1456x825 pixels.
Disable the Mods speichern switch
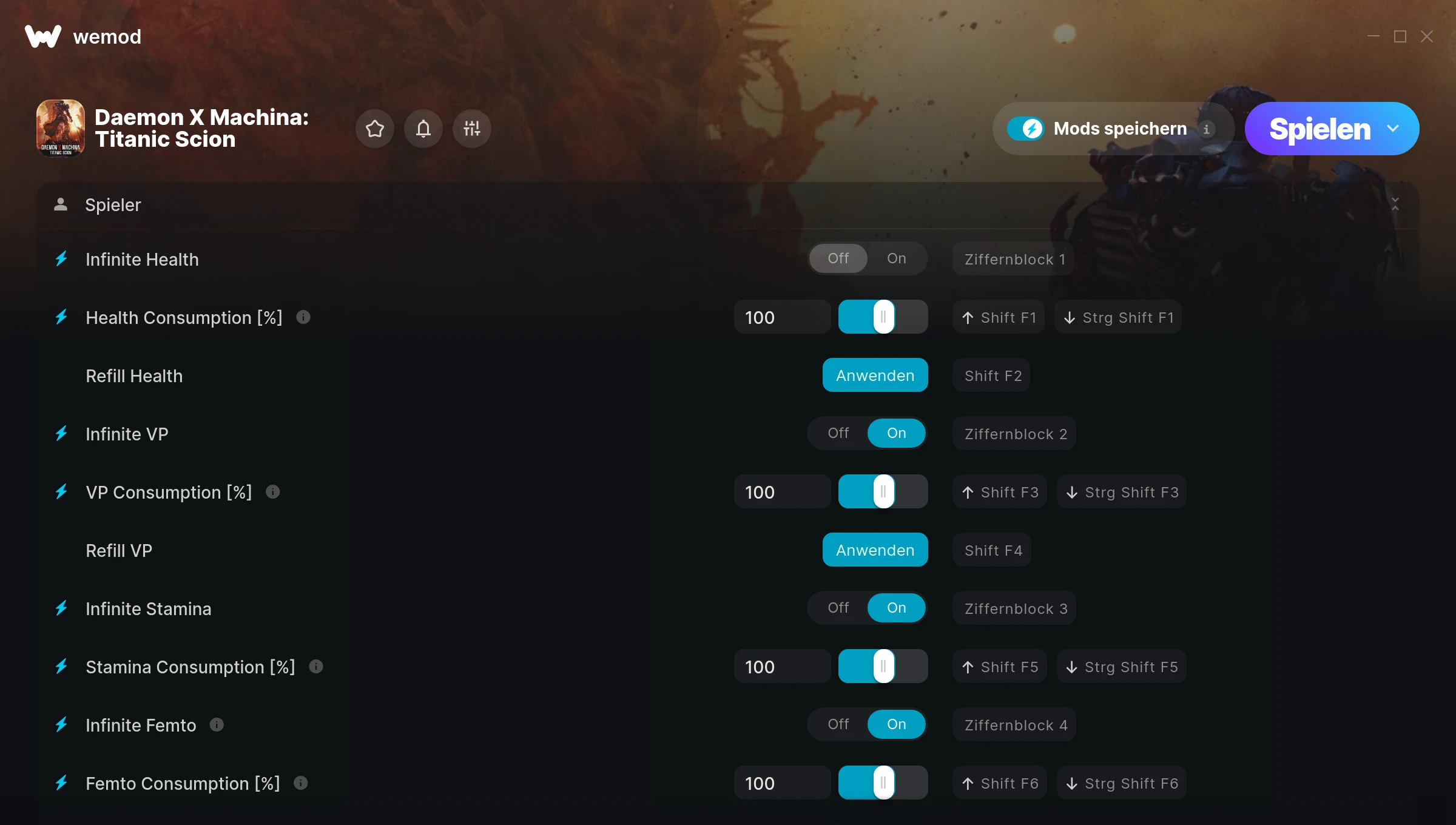pyautogui.click(x=1025, y=129)
